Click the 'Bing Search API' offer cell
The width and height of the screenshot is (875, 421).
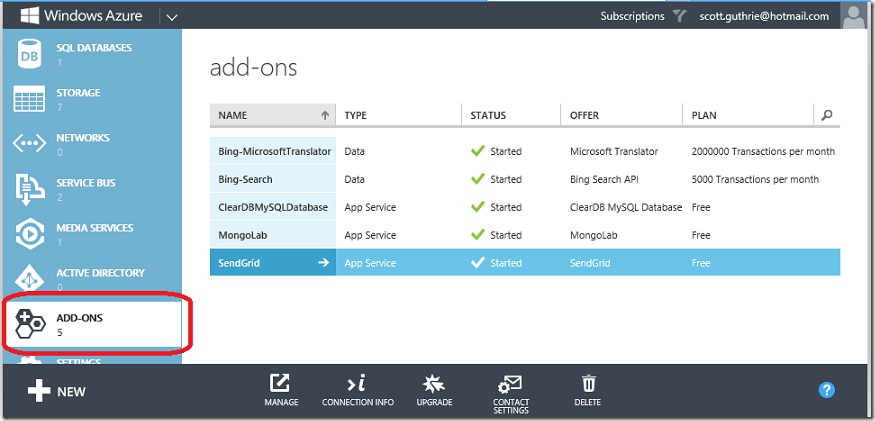click(x=605, y=179)
